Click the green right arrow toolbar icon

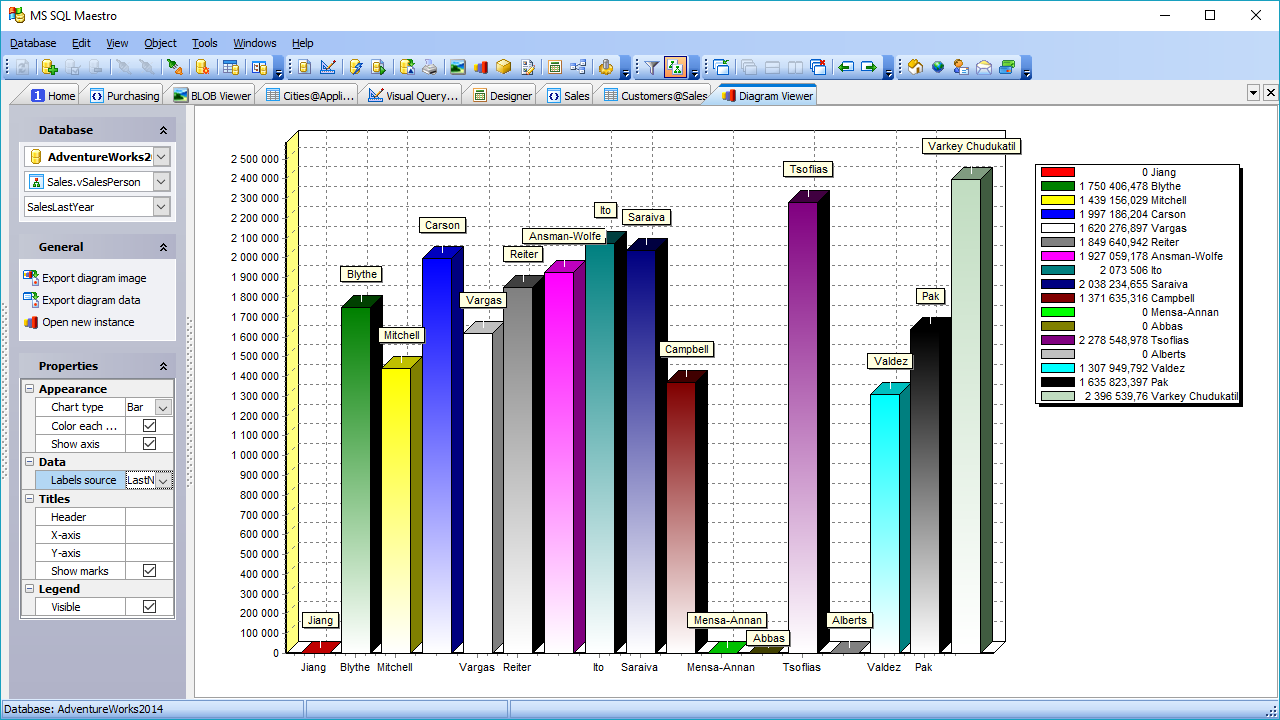[x=868, y=67]
